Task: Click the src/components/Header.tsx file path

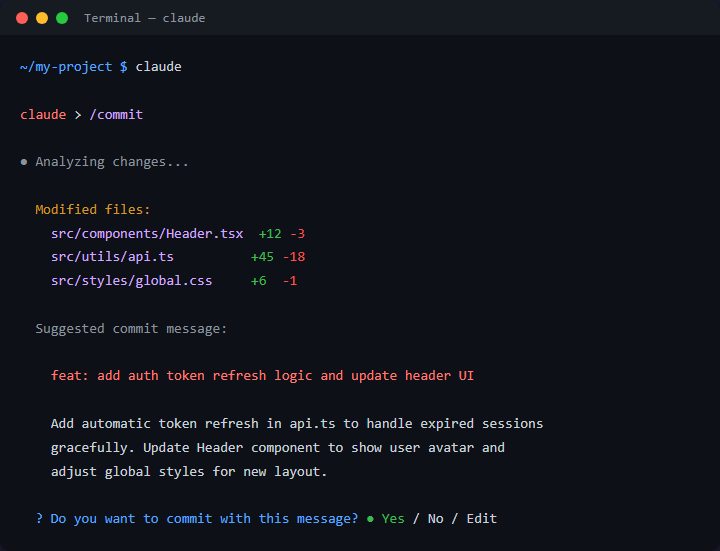Action: click(x=147, y=233)
